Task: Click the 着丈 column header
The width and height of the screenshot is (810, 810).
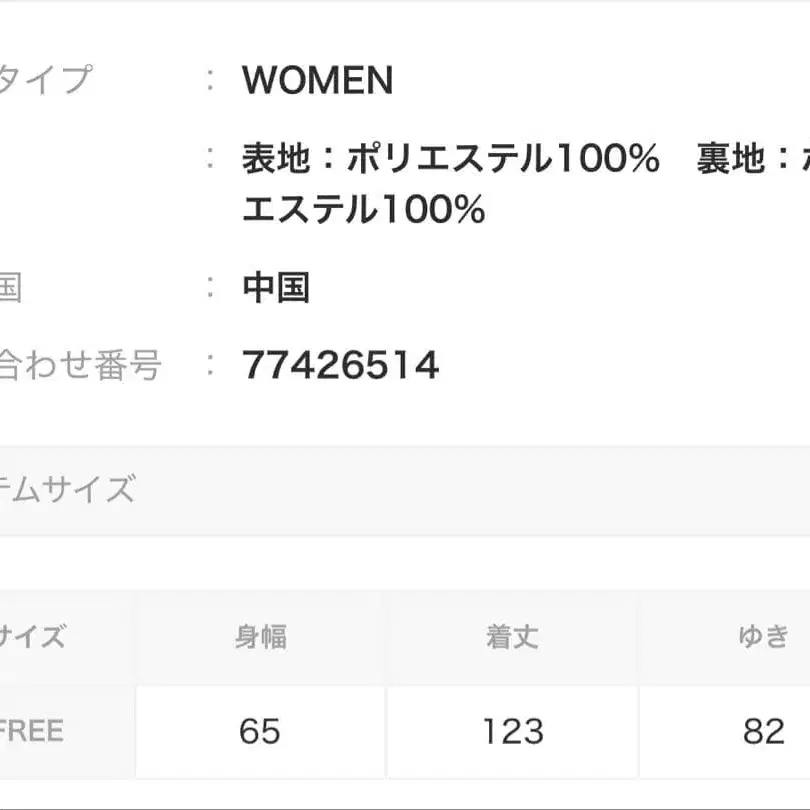Action: pos(512,637)
